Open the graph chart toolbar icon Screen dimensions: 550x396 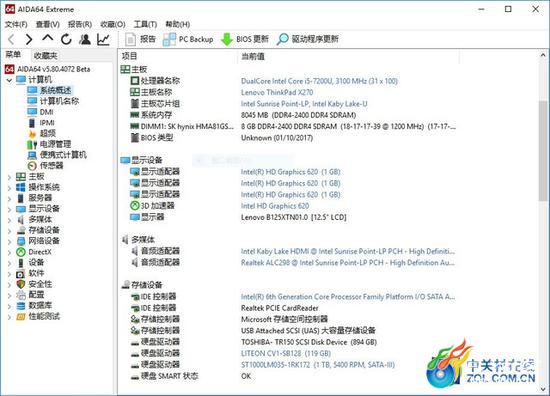tap(103, 39)
